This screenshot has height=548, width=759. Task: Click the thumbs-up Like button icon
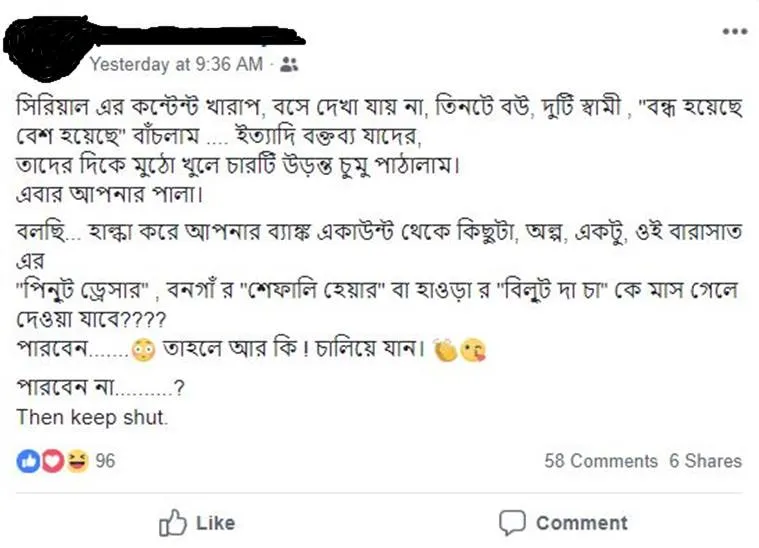tap(173, 523)
